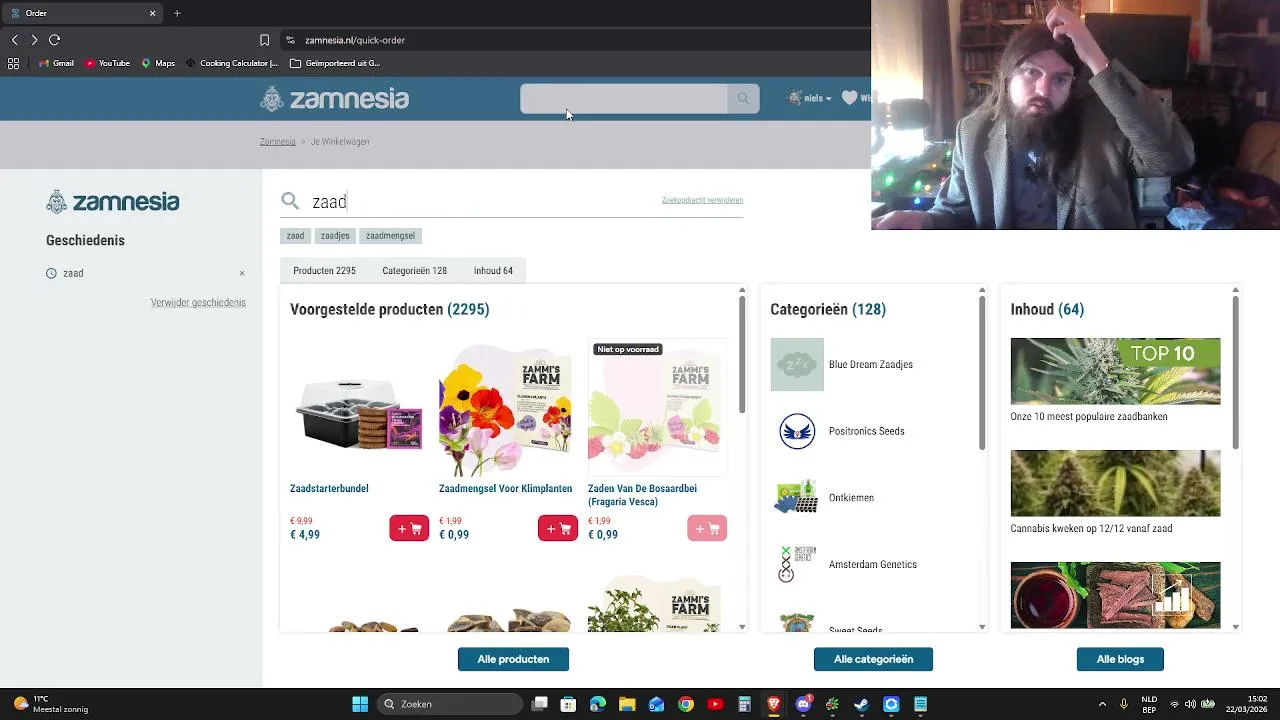Open Discord from taskbar
The image size is (1280, 720).
click(x=803, y=704)
